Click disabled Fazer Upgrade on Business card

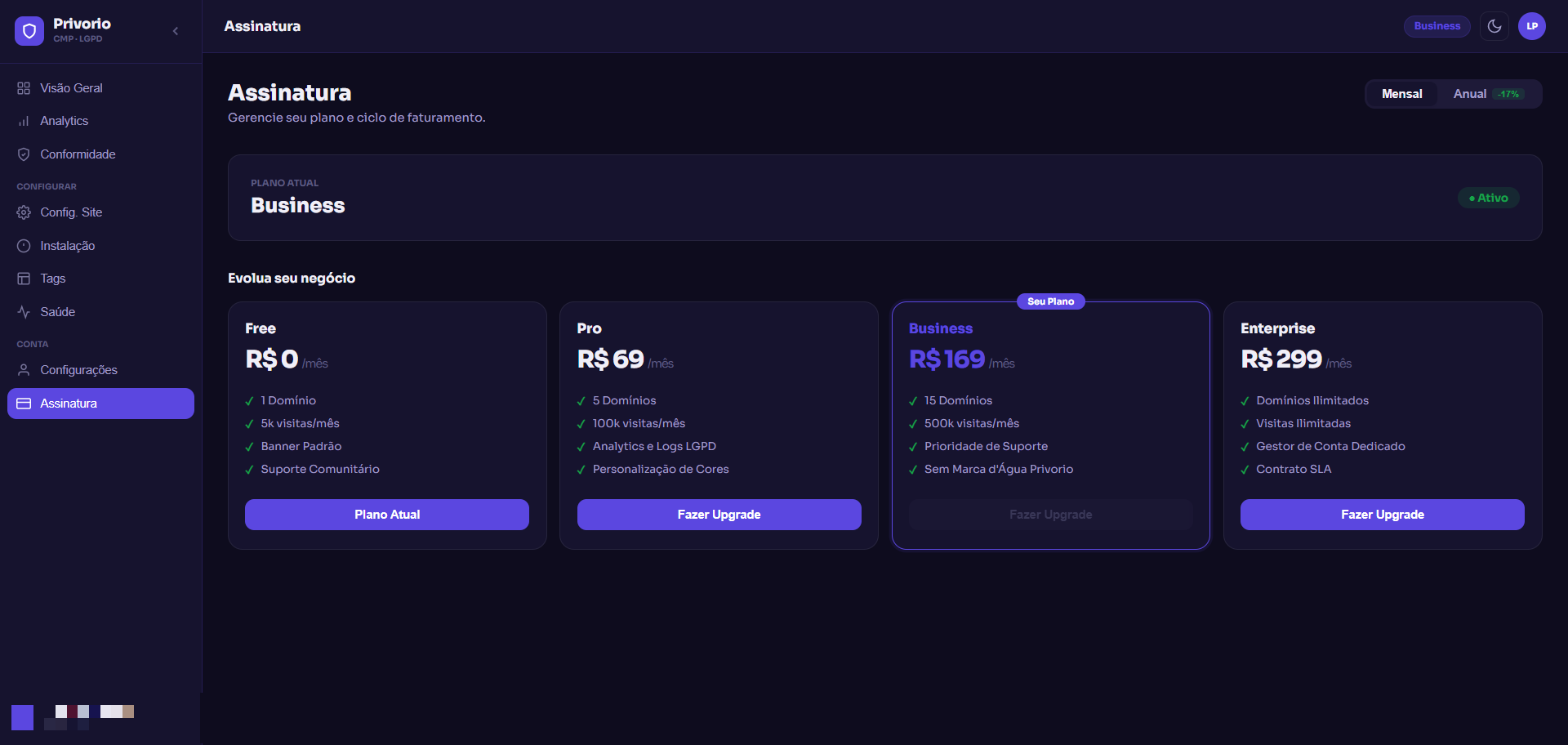click(1051, 515)
